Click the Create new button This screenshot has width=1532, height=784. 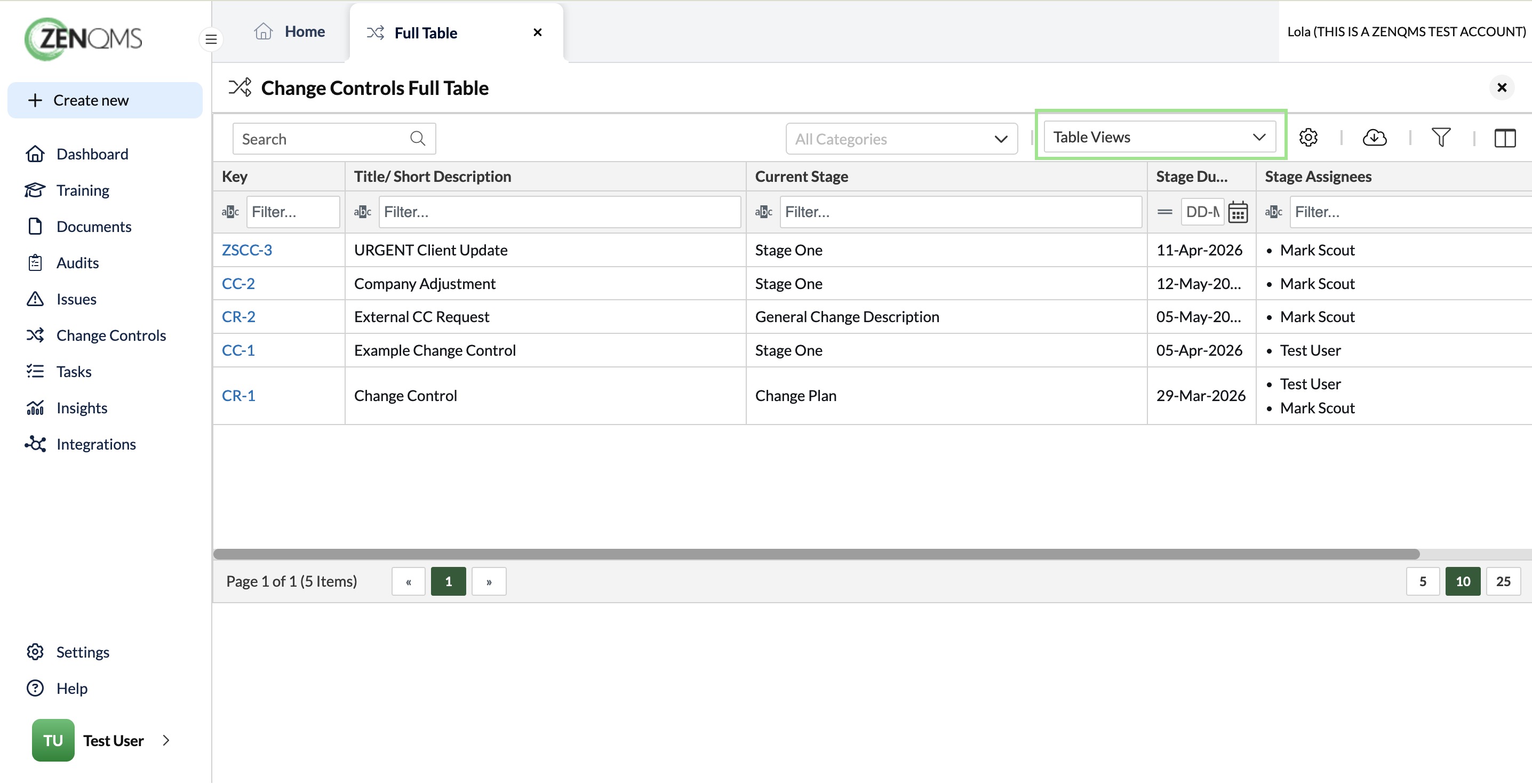(x=105, y=100)
